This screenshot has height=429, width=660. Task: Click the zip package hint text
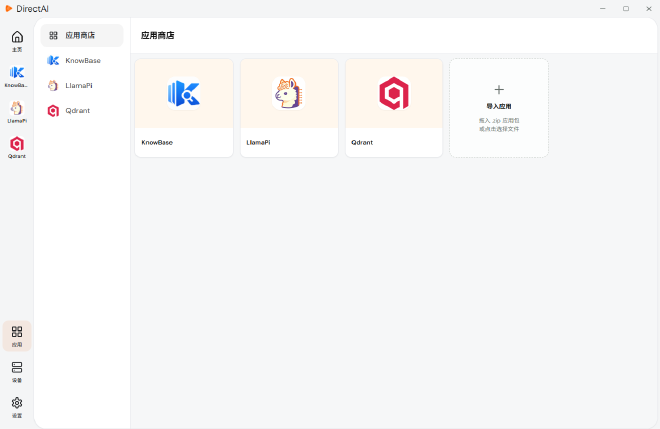tap(499, 125)
